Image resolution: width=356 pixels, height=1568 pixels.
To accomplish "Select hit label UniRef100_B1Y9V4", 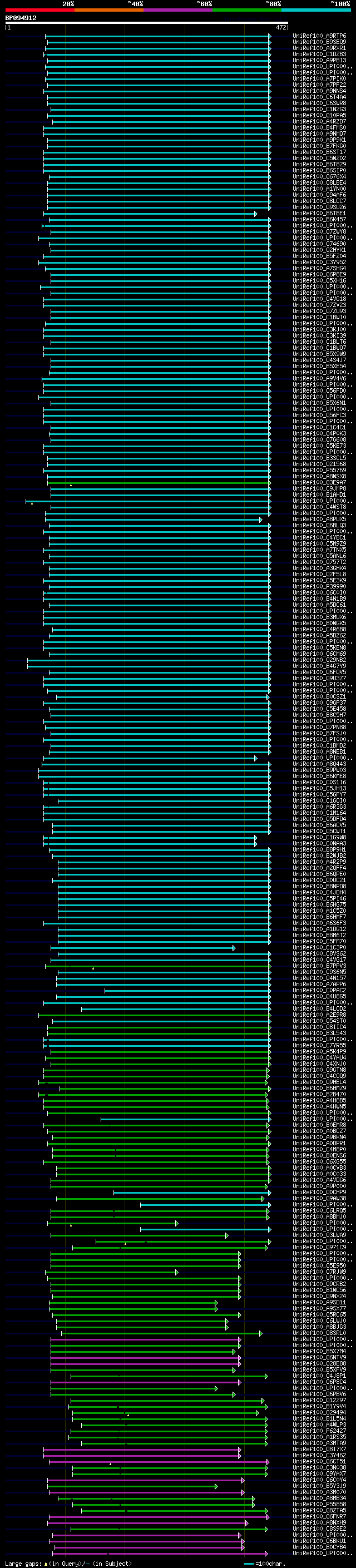I will coord(319,1406).
